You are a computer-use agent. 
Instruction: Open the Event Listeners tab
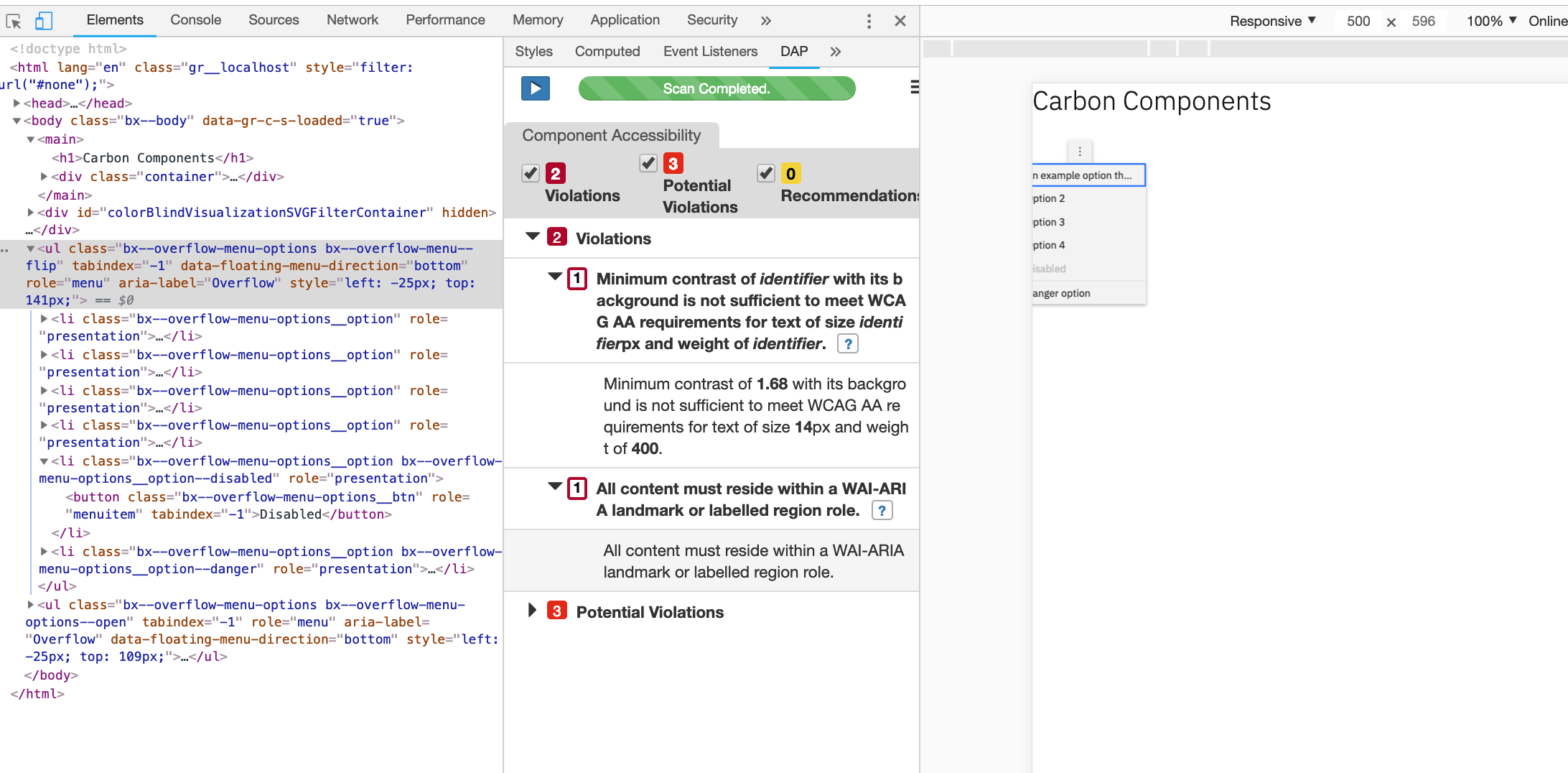pyautogui.click(x=710, y=51)
